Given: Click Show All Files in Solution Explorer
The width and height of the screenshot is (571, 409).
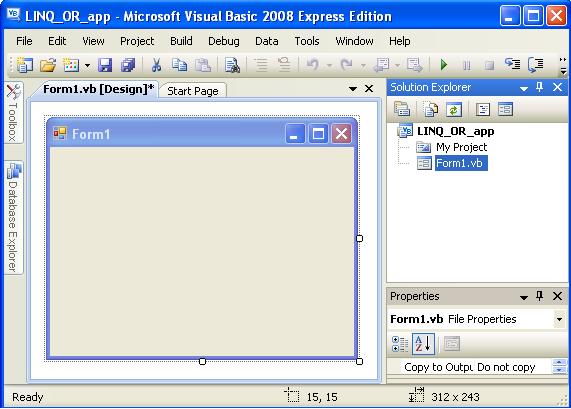Looking at the screenshot, I should click(431, 110).
